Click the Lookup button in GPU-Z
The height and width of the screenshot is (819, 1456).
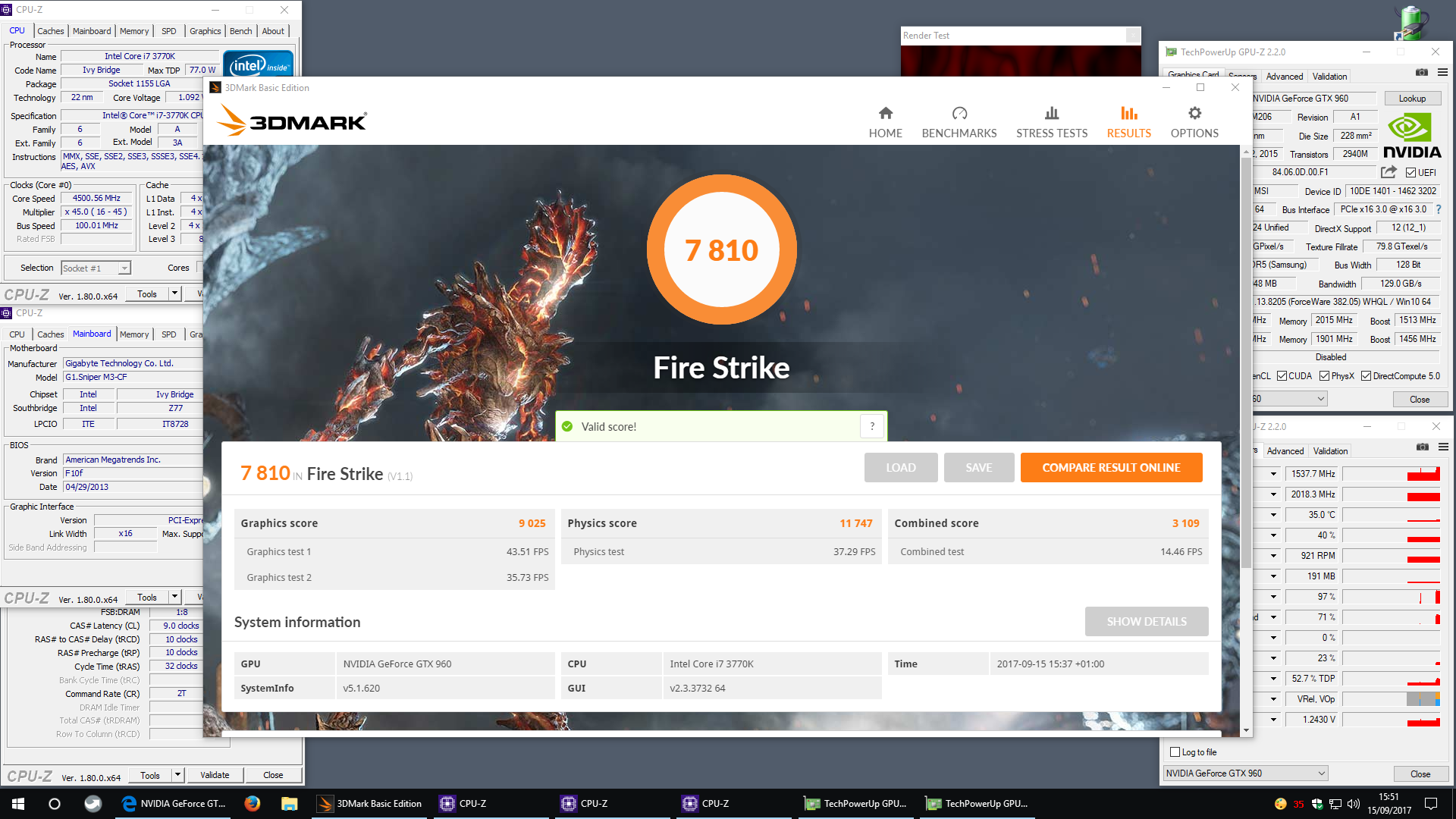pyautogui.click(x=1412, y=99)
